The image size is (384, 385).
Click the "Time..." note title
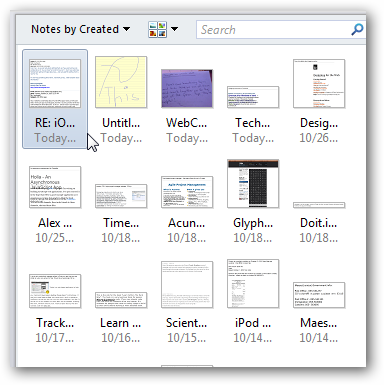(x=121, y=223)
